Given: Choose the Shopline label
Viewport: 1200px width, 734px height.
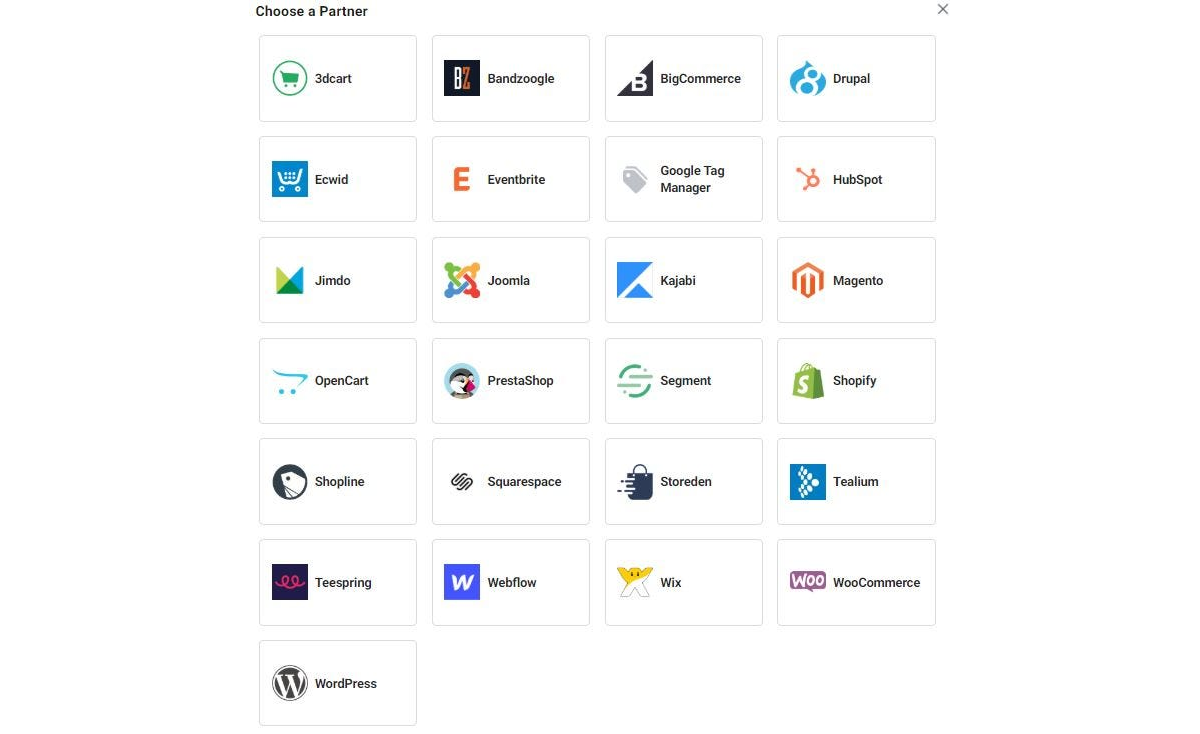Looking at the screenshot, I should coord(340,482).
